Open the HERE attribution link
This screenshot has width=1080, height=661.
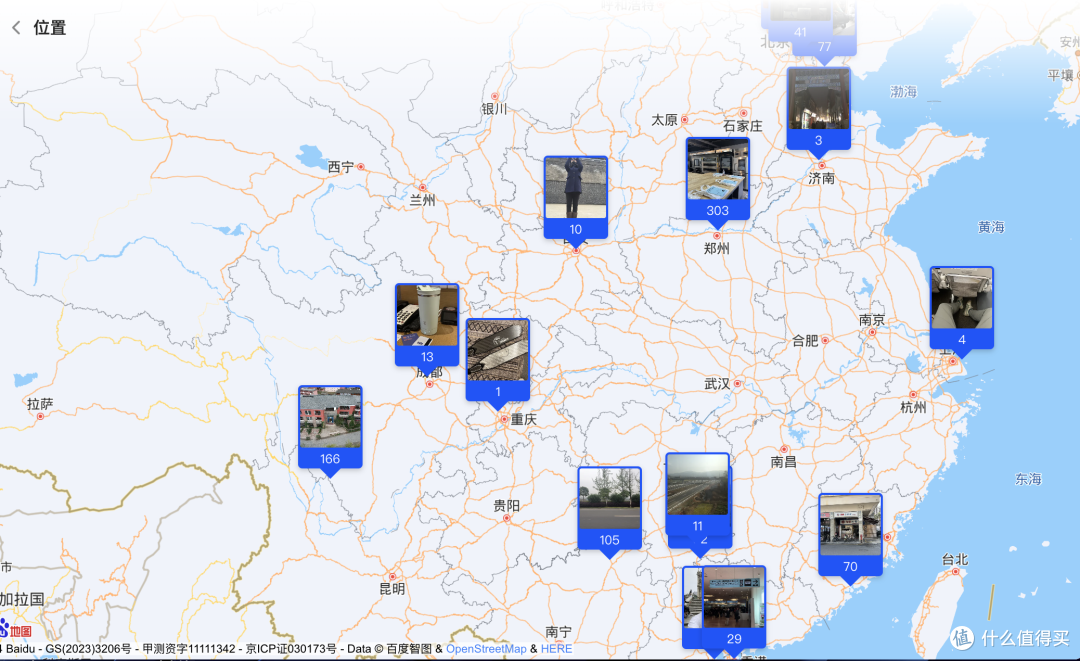[556, 649]
